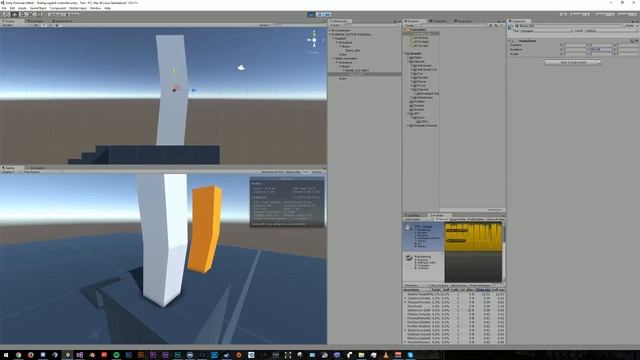The height and width of the screenshot is (360, 640).
Task: Open the File menu
Action: coord(4,8)
